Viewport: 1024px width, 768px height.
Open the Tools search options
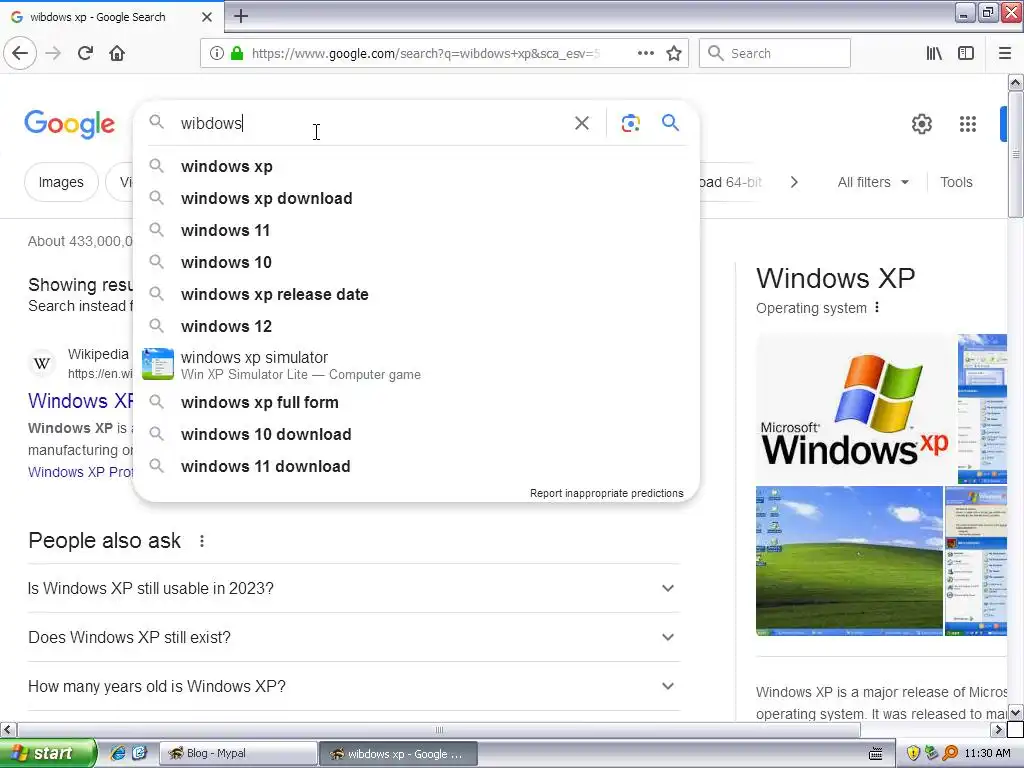(x=956, y=182)
